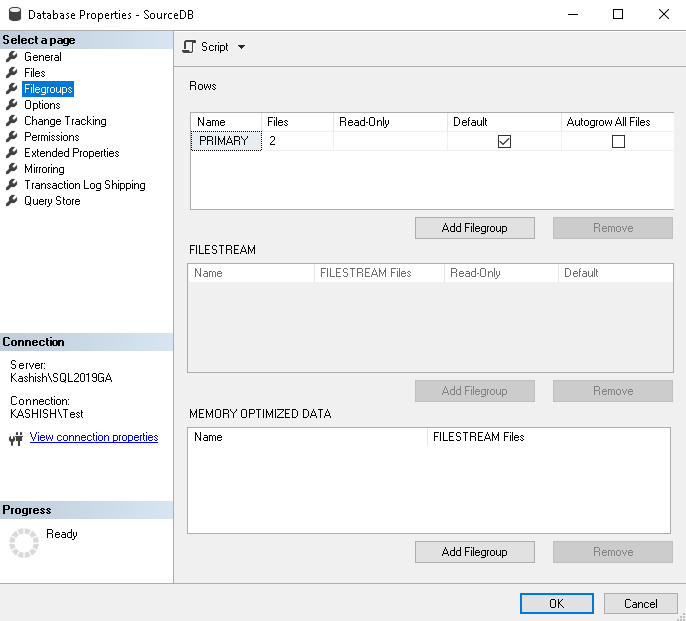Open View connection properties link
The width and height of the screenshot is (686, 621).
[x=94, y=437]
